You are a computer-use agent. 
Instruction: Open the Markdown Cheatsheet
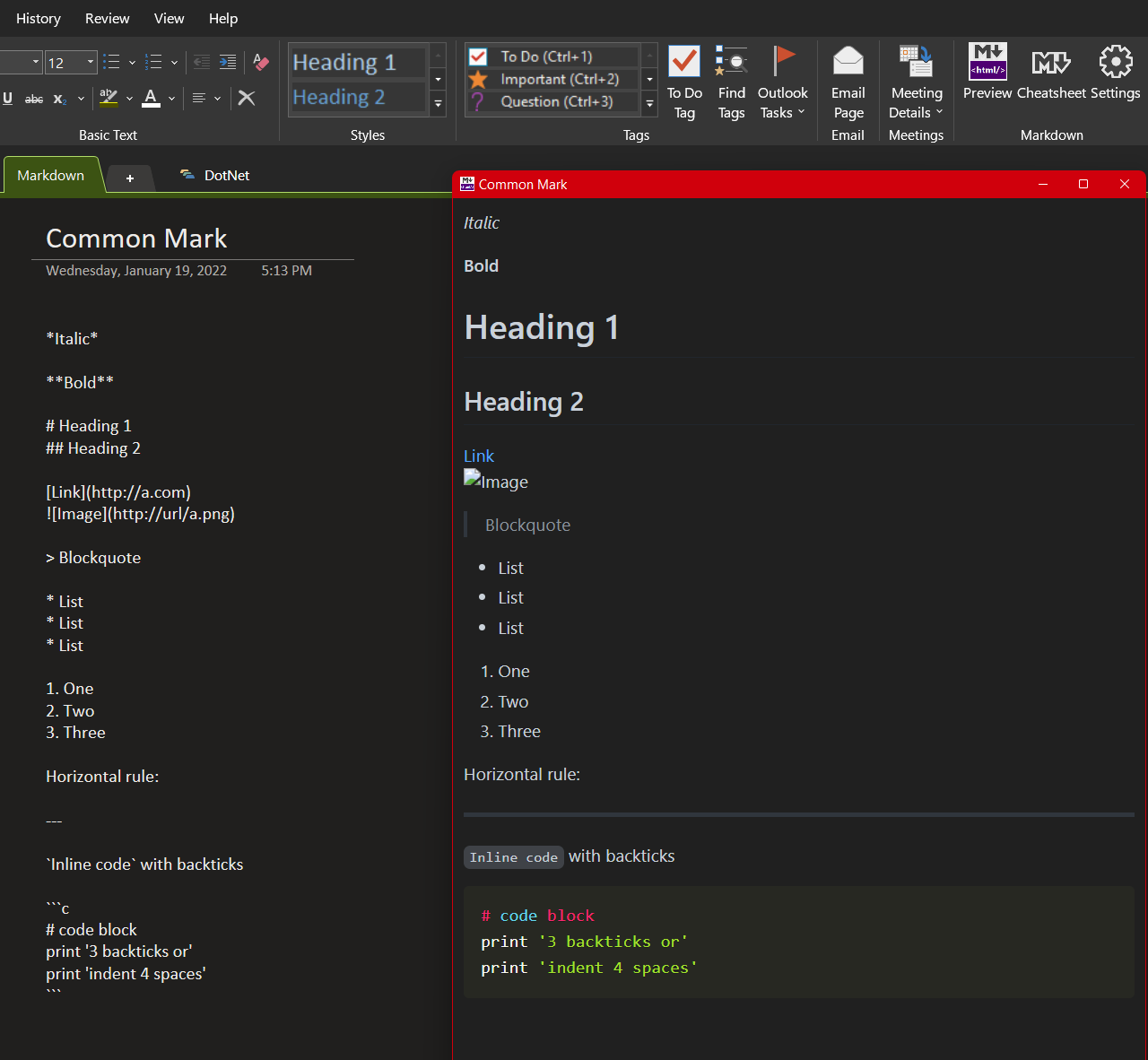coord(1051,72)
